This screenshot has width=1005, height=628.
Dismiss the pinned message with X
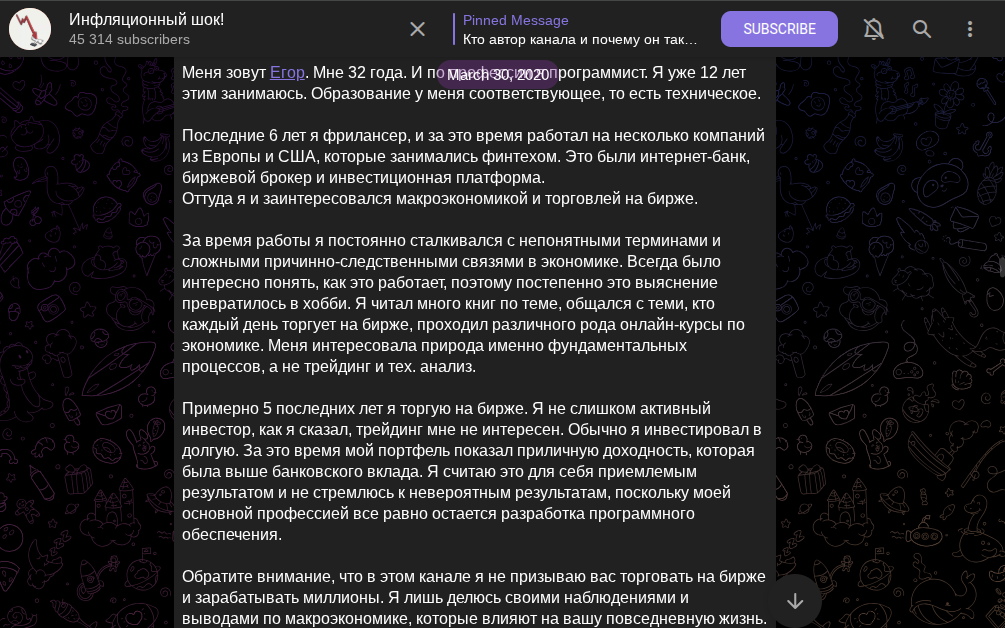(417, 29)
